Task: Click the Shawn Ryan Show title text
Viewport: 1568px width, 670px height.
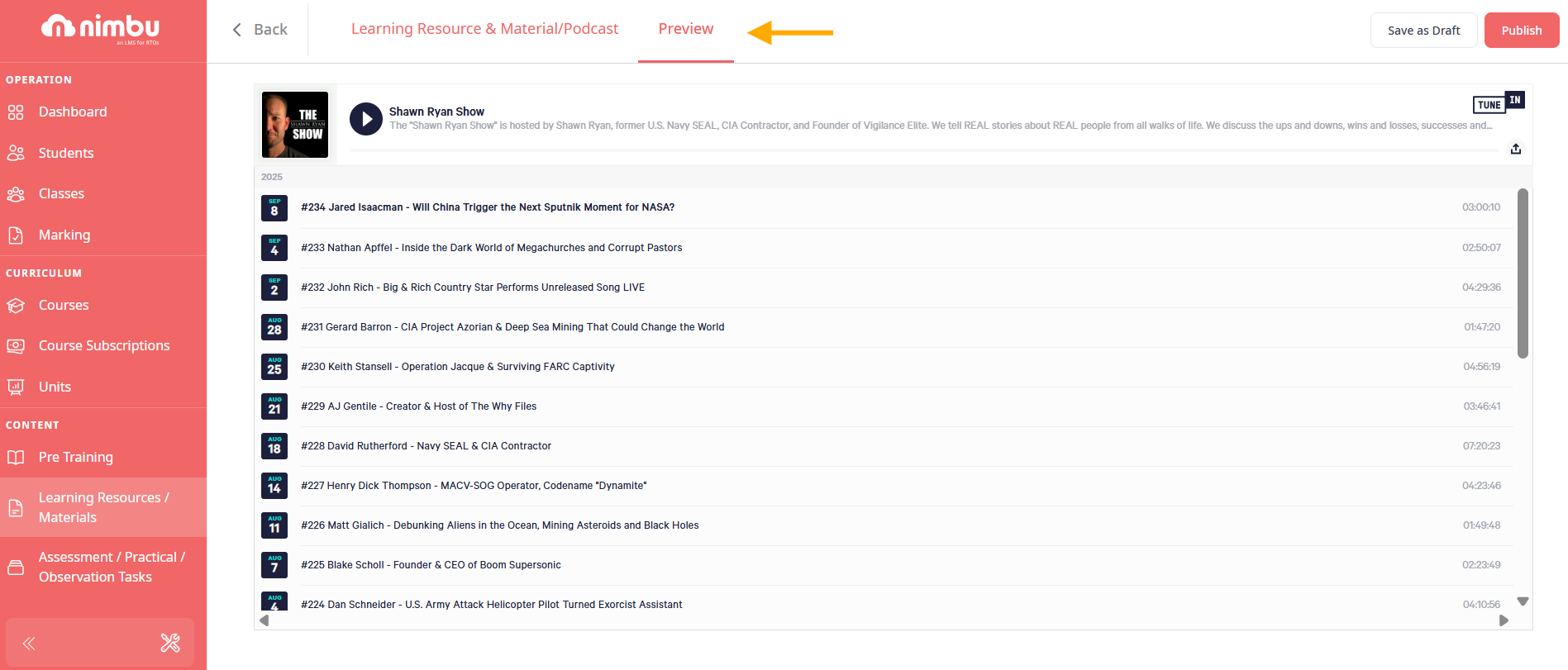Action: [436, 112]
